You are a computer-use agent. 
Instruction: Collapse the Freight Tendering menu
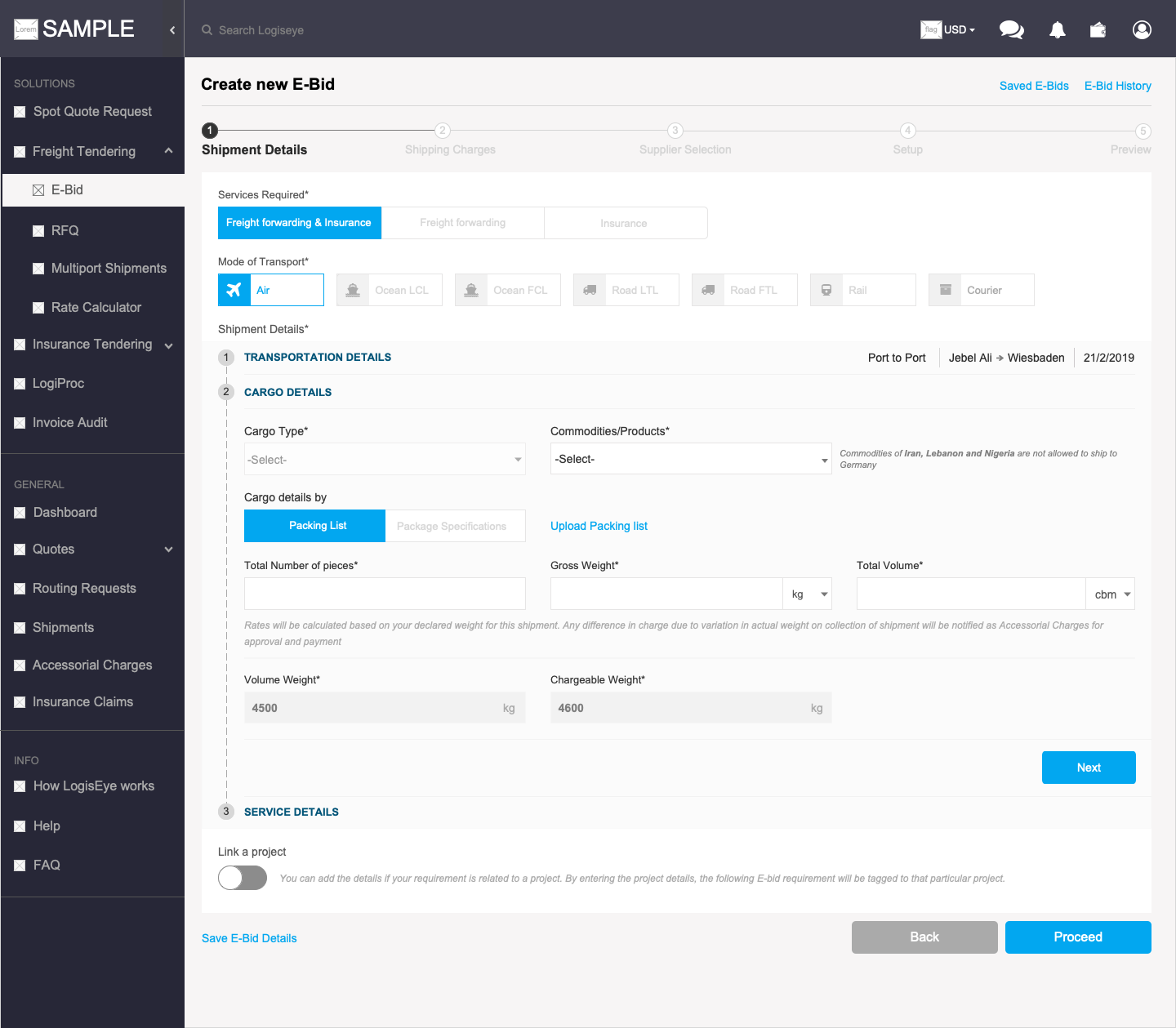pyautogui.click(x=168, y=151)
